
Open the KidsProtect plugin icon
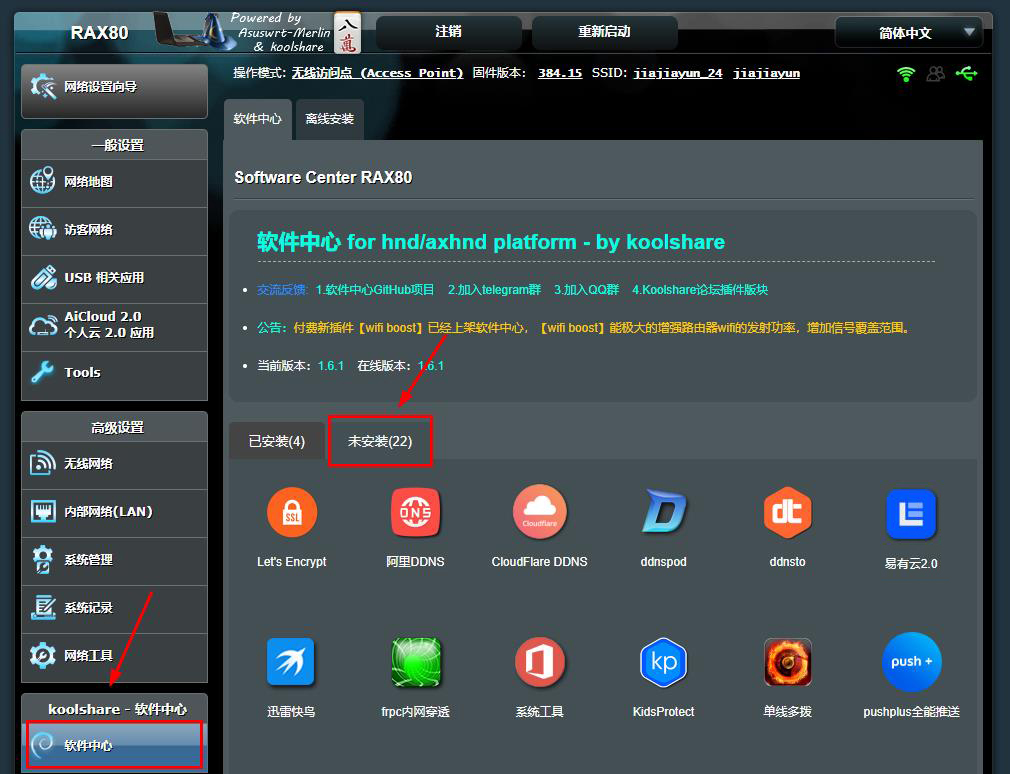pyautogui.click(x=663, y=662)
